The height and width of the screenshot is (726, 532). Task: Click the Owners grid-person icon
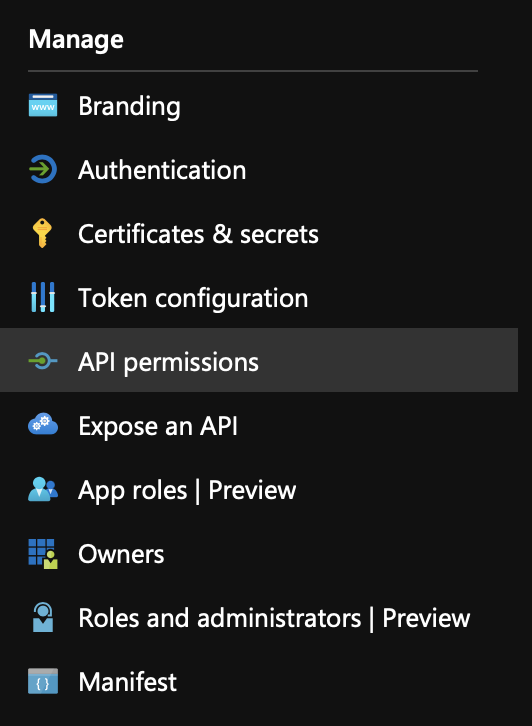click(43, 553)
